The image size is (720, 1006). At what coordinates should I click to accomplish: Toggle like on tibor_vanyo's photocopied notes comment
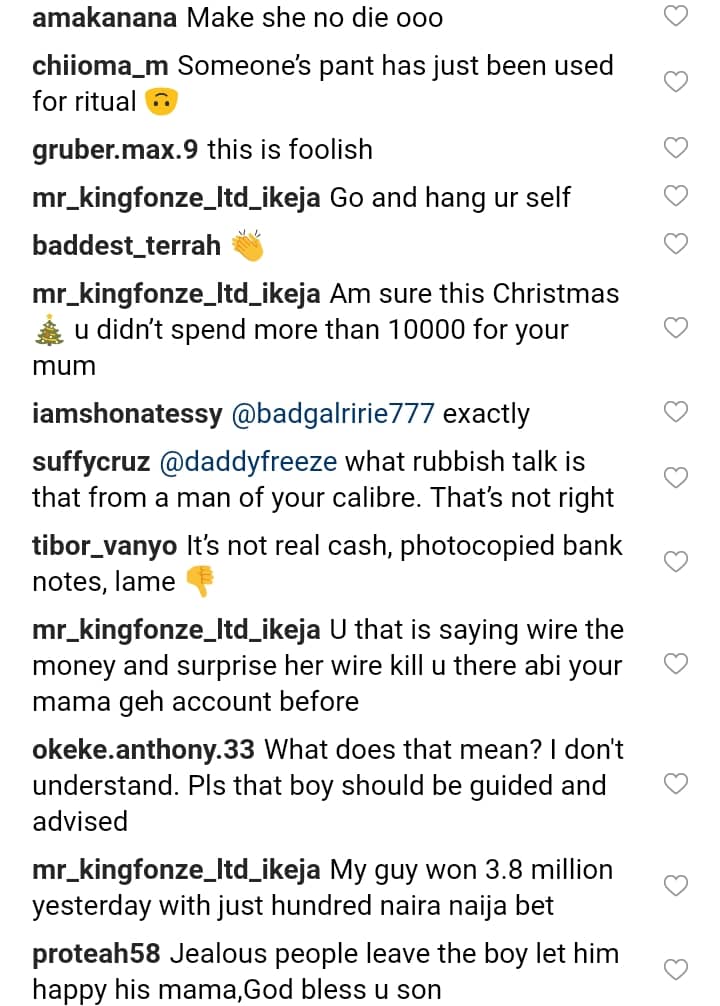point(677,562)
